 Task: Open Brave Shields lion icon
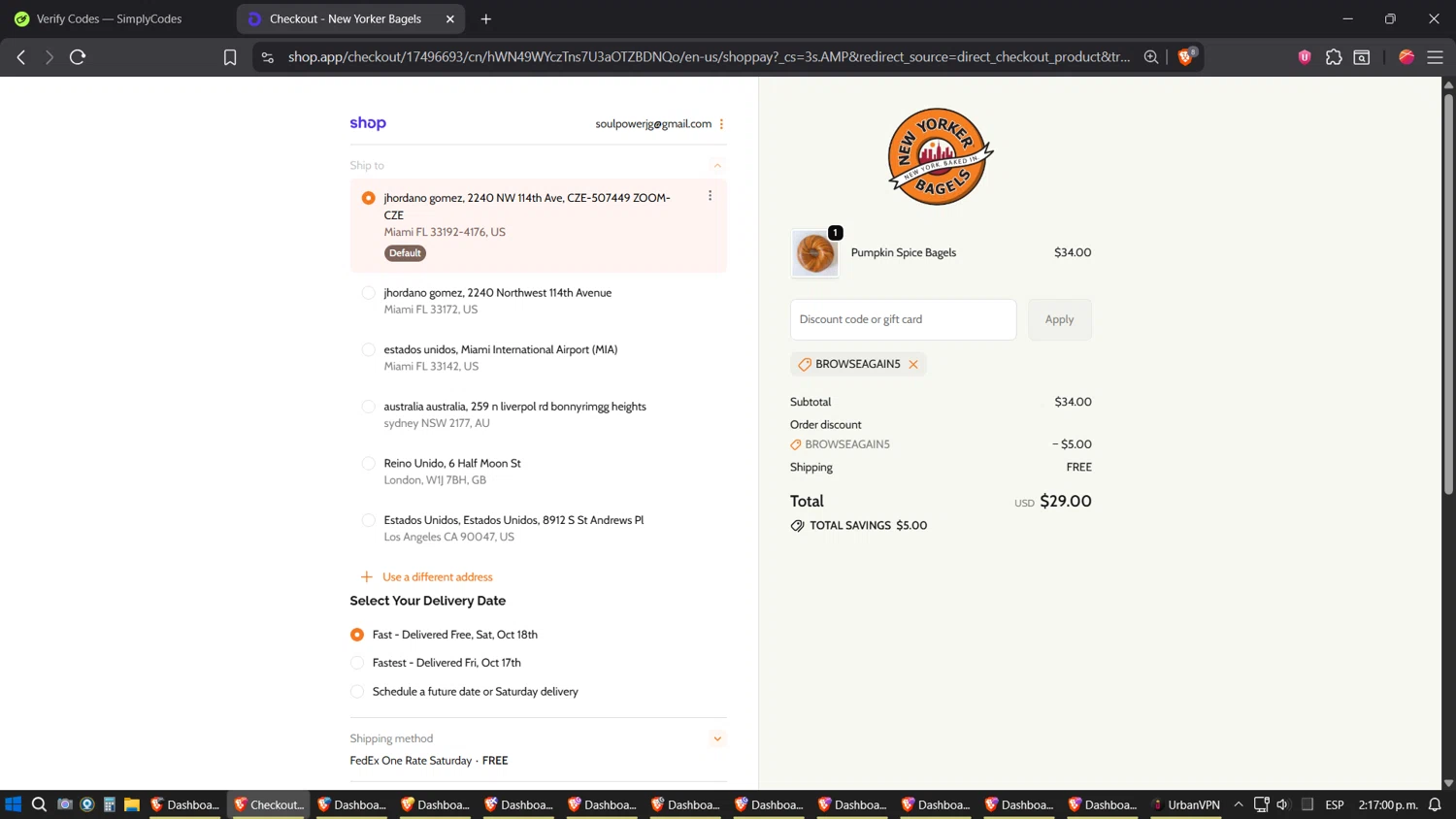click(x=1185, y=57)
